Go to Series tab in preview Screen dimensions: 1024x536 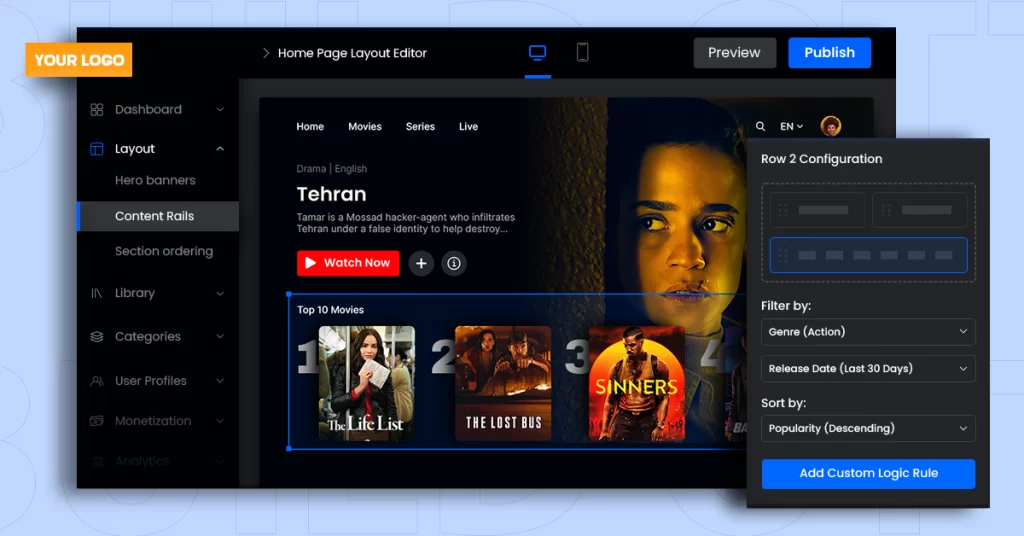click(420, 127)
